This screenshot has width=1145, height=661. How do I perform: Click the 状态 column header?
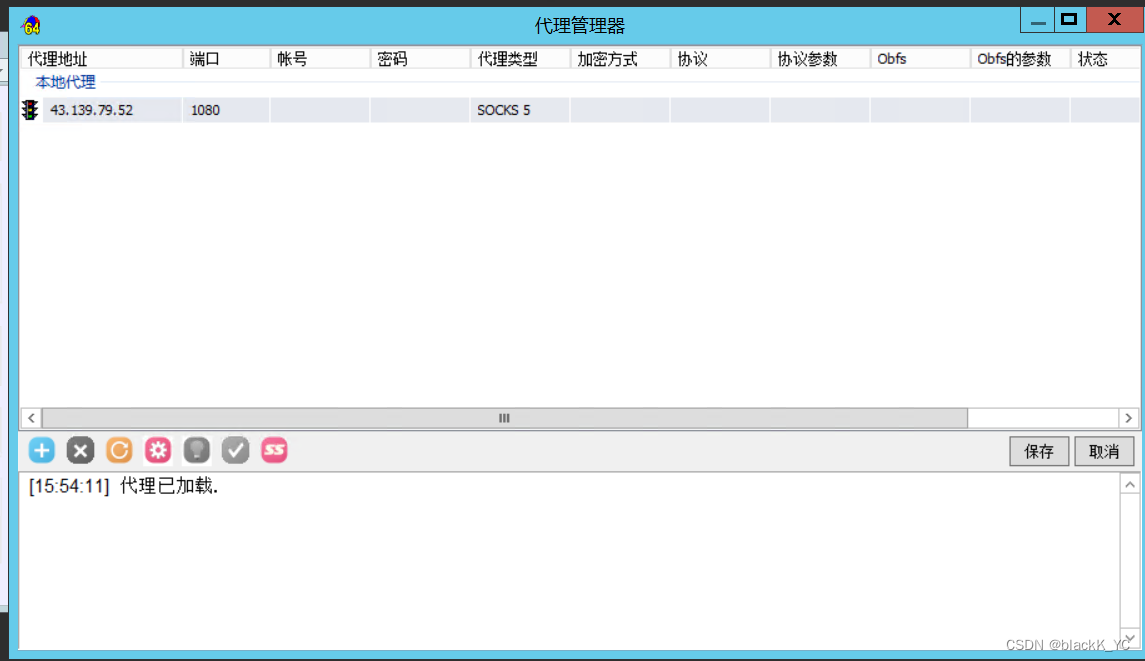(1105, 59)
